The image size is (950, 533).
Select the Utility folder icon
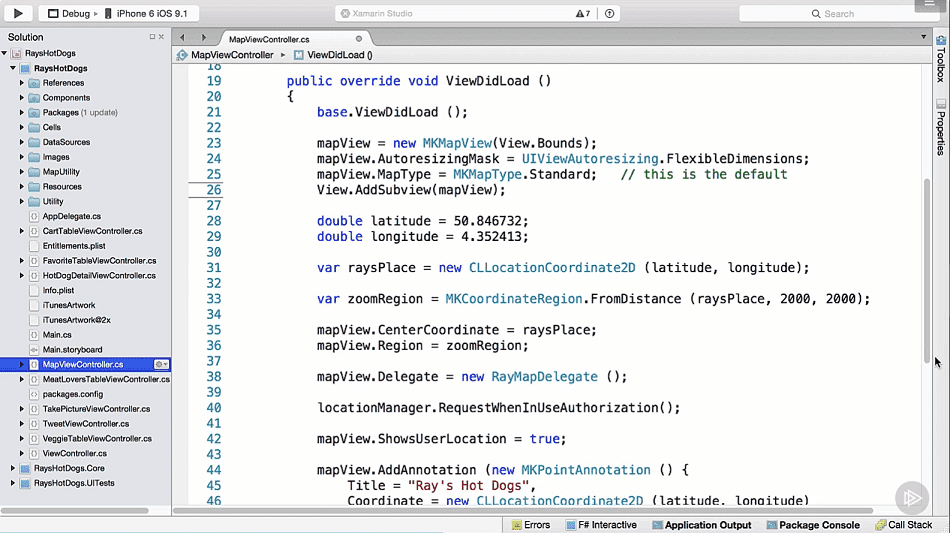click(x=34, y=202)
